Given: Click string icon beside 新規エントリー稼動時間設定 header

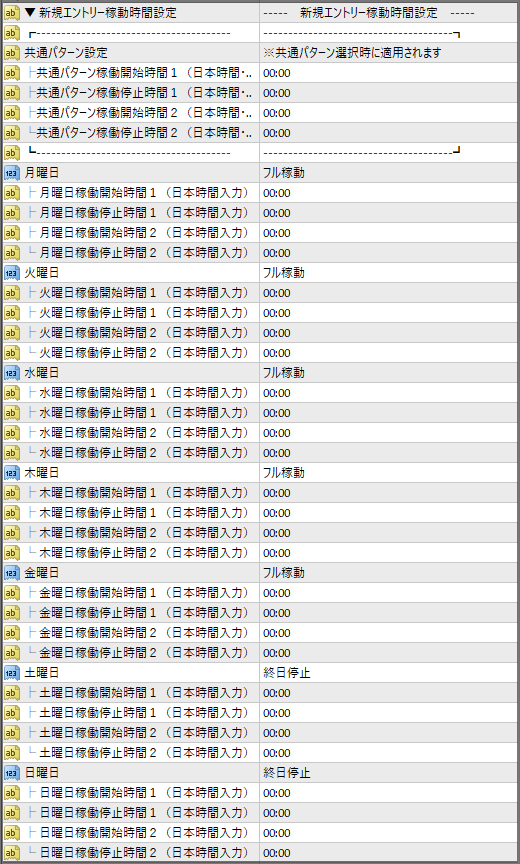Looking at the screenshot, I should tap(12, 13).
